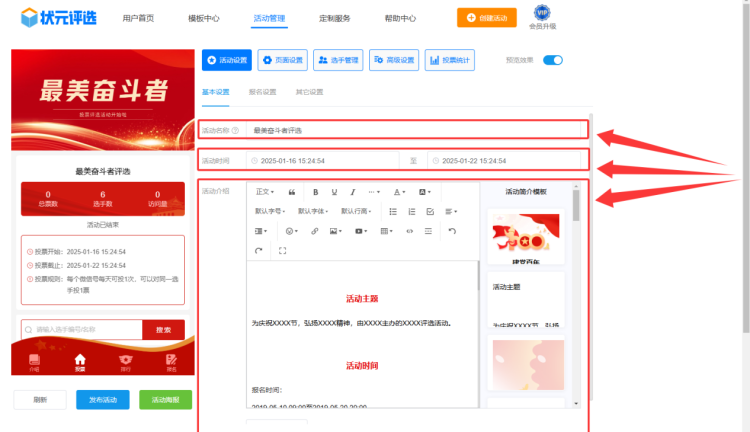Click the VIP 会员升级 badge icon
This screenshot has width=750, height=432.
tap(541, 13)
